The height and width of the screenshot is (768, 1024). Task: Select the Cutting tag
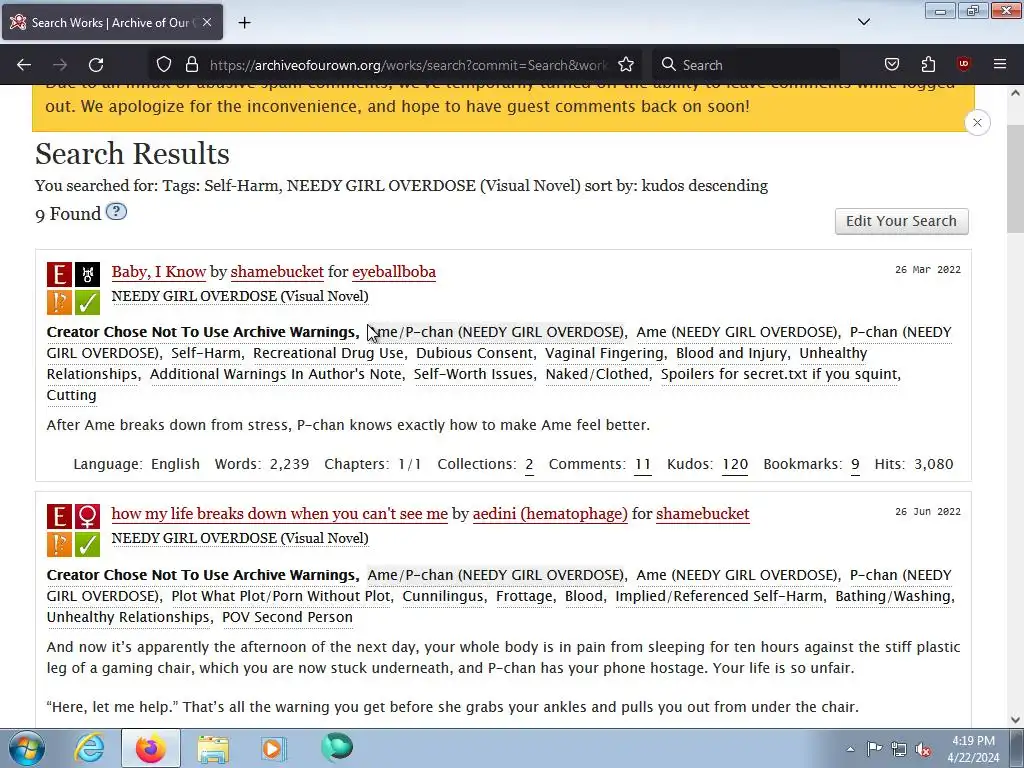click(x=71, y=395)
